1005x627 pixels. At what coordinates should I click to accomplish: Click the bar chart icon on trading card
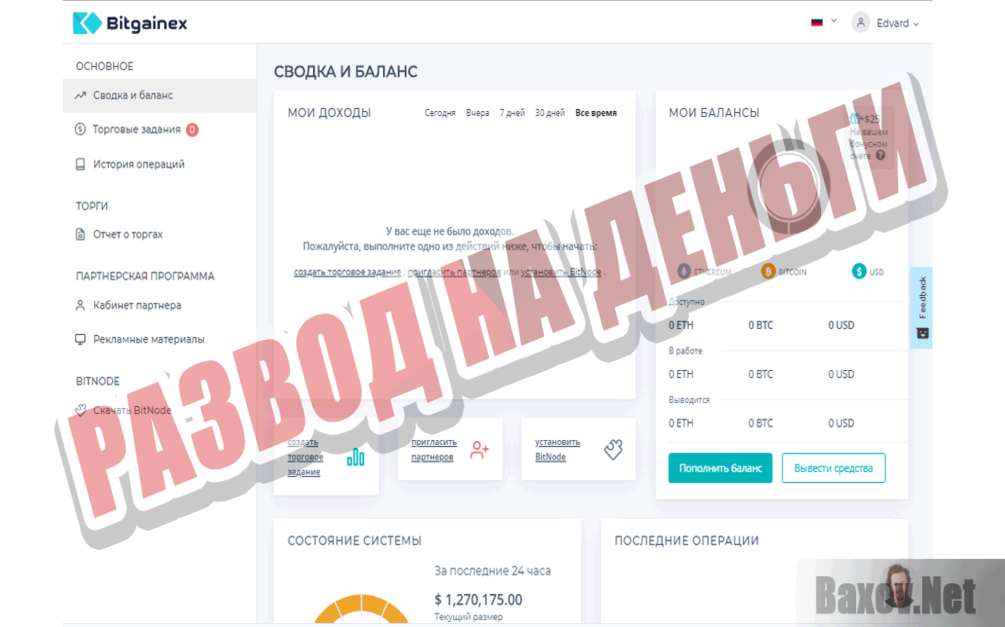pyautogui.click(x=356, y=457)
